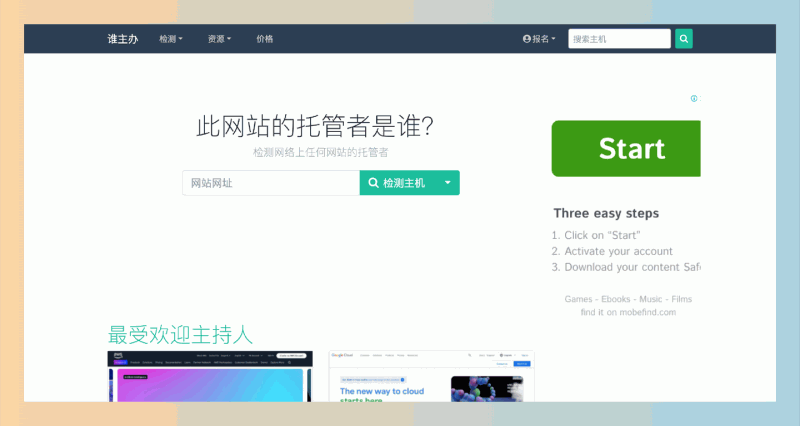Open the 报名 account dropdown
The image size is (800, 426).
[539, 39]
